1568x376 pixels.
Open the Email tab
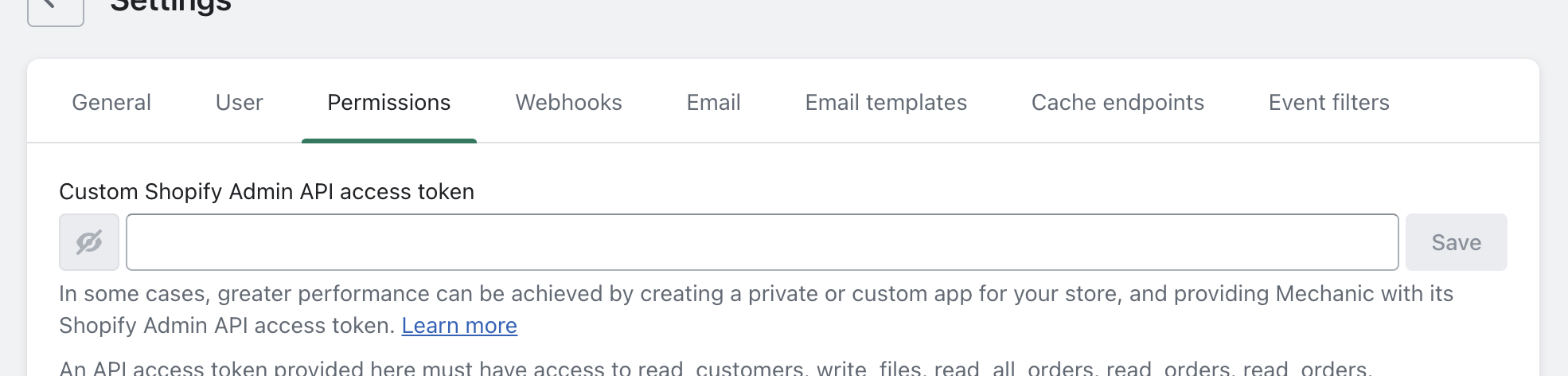pyautogui.click(x=713, y=103)
